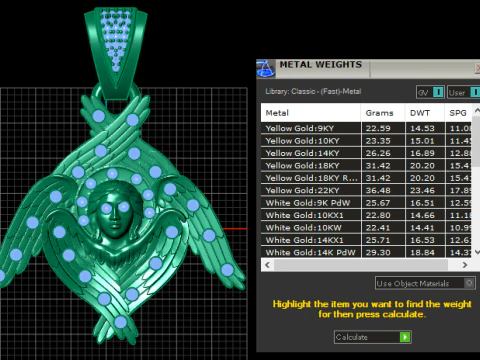Image resolution: width=480 pixels, height=360 pixels.
Task: Click the 36.48 grams value
Action: (378, 190)
